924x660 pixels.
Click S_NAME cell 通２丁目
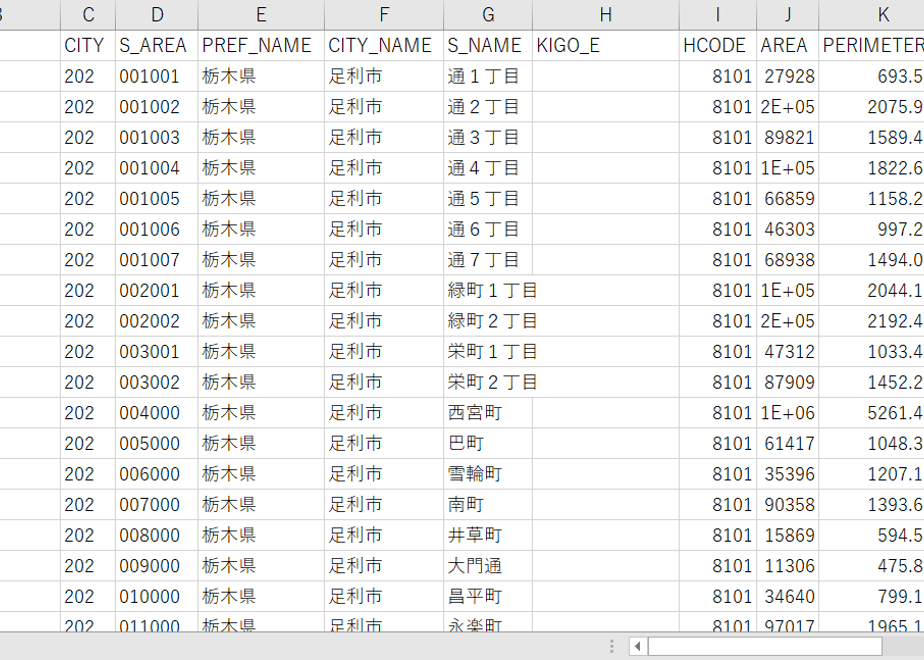click(488, 107)
